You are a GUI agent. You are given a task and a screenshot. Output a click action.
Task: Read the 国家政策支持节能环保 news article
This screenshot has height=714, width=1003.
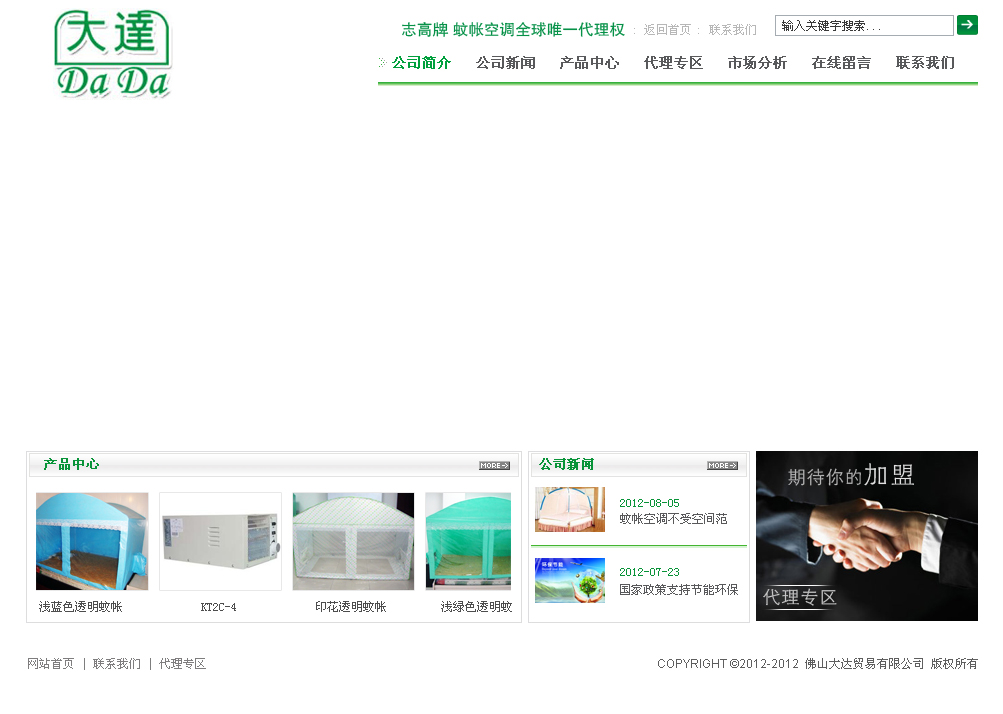[x=678, y=590]
